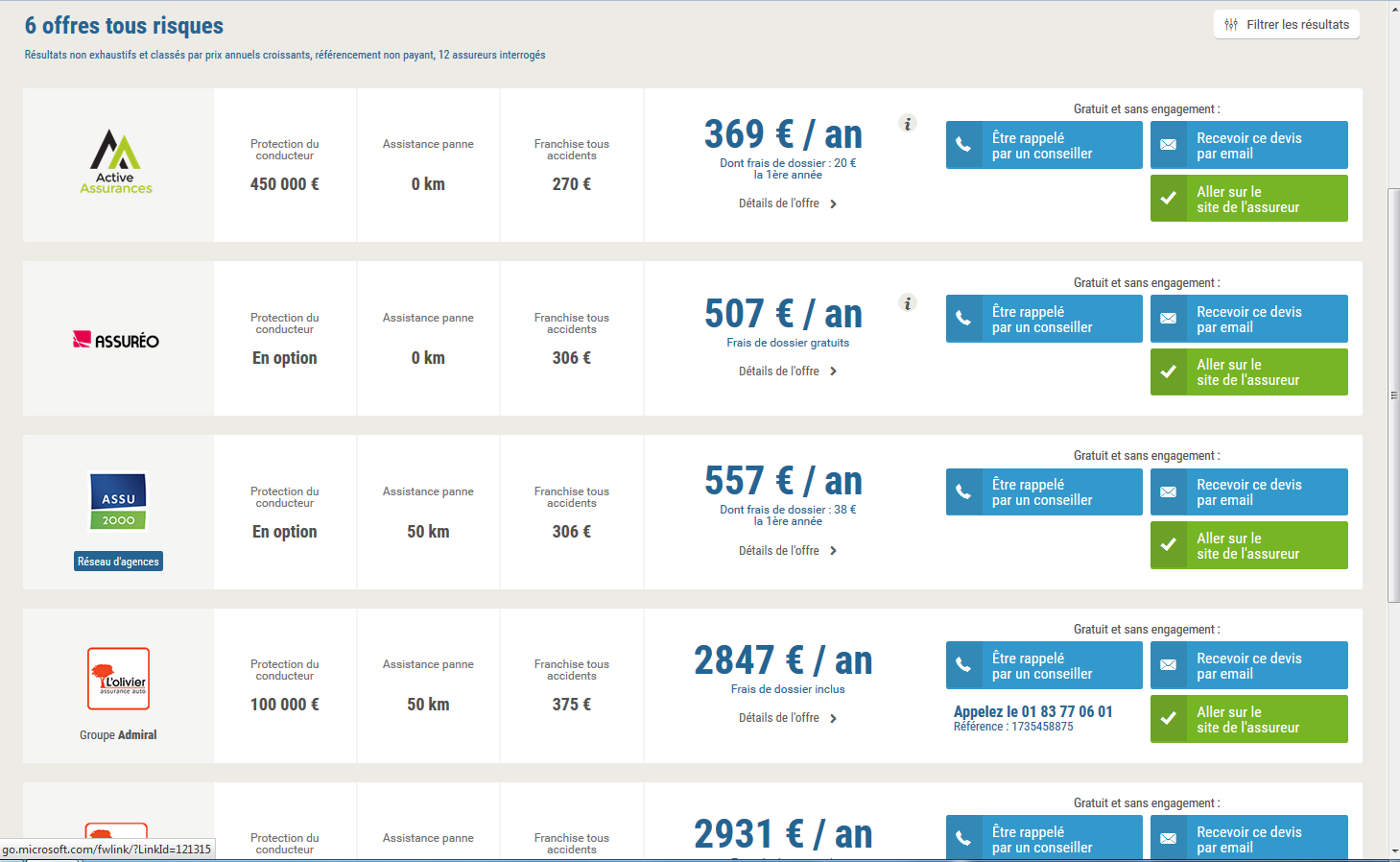Click the 2847 € / an price
Viewport: 1400px width, 862px height.
783,660
